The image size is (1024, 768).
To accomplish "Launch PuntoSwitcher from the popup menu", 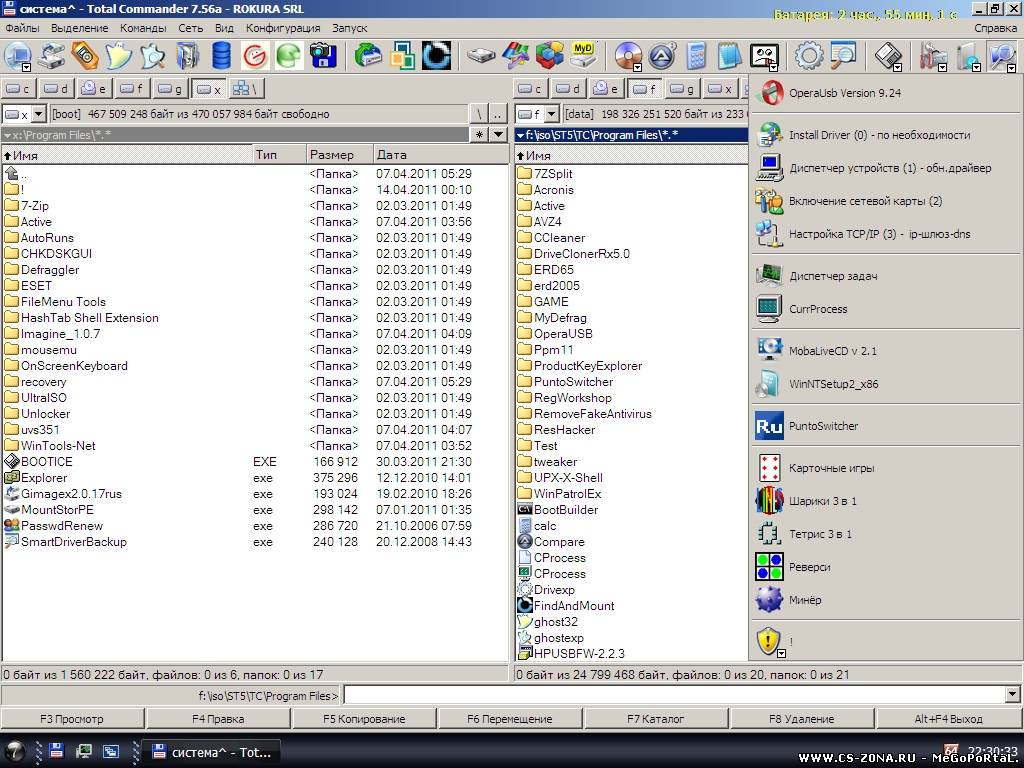I will point(886,426).
